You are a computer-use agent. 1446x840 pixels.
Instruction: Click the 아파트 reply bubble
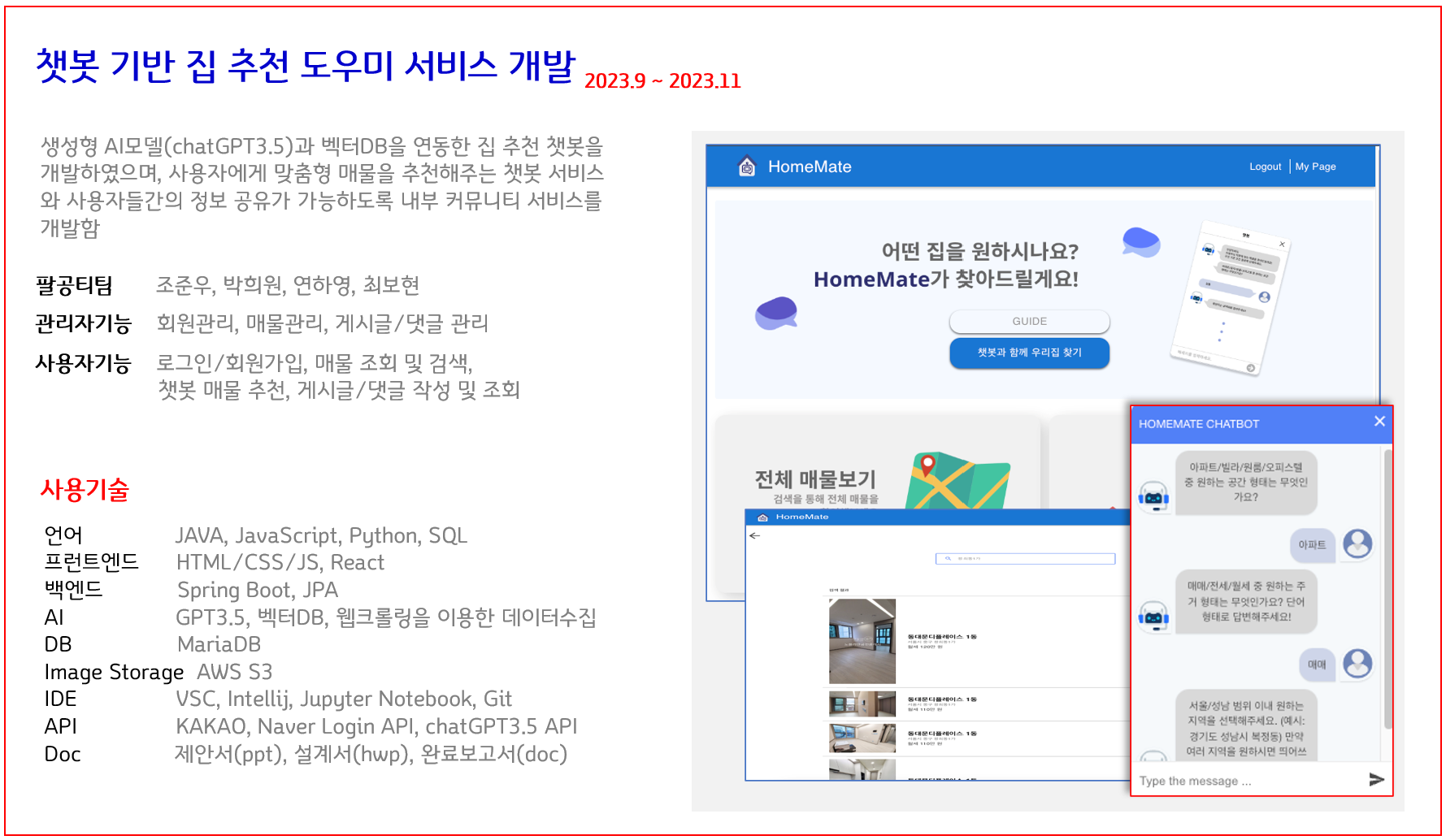point(1311,545)
